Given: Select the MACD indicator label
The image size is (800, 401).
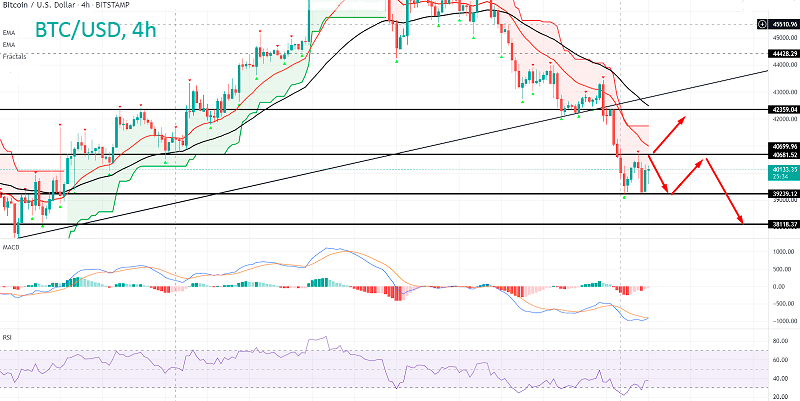Looking at the screenshot, I should click(11, 246).
